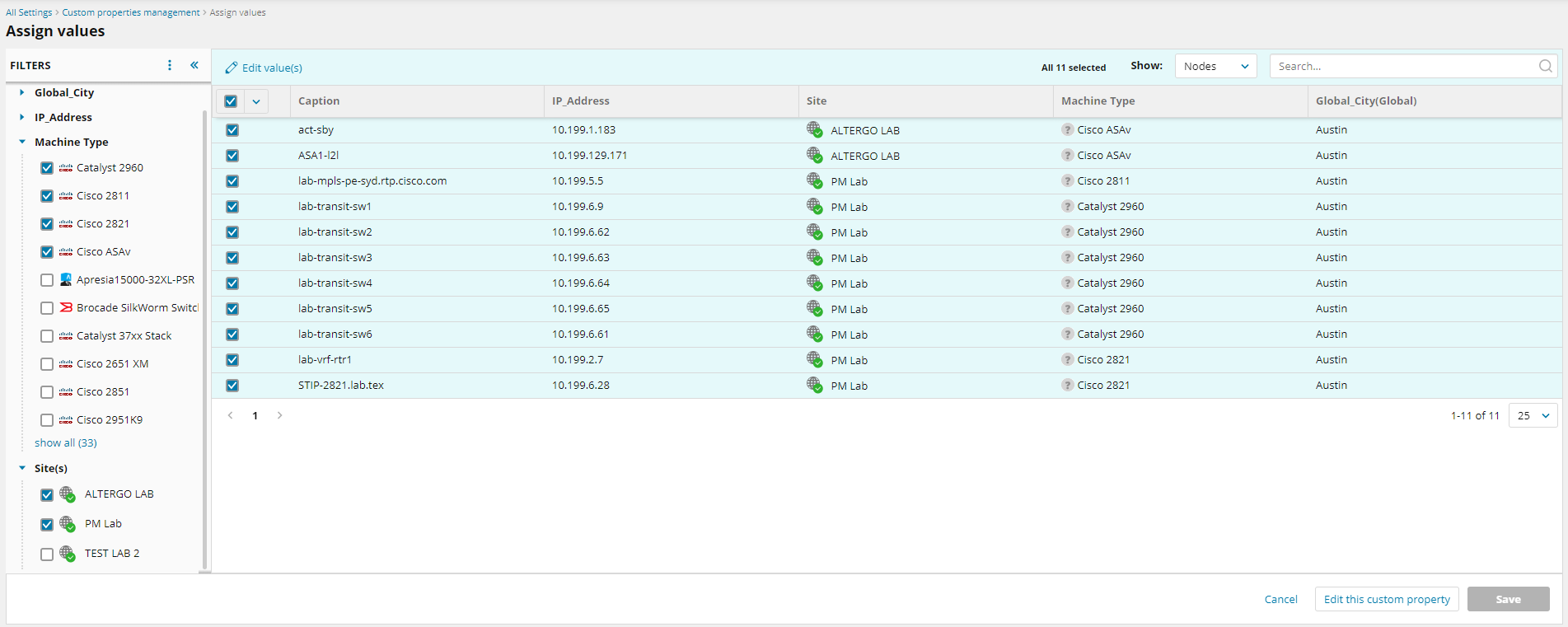The height and width of the screenshot is (627, 1568).
Task: Click the PM Lab site globe icon in filters
Action: [68, 524]
